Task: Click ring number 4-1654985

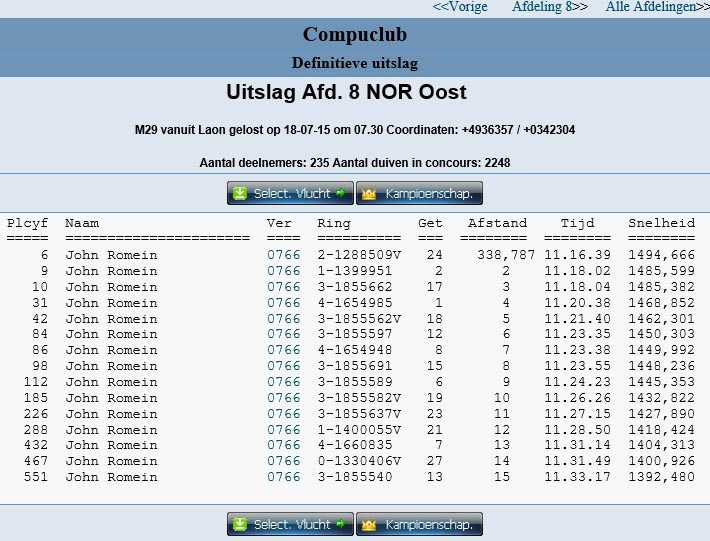Action: (355, 302)
